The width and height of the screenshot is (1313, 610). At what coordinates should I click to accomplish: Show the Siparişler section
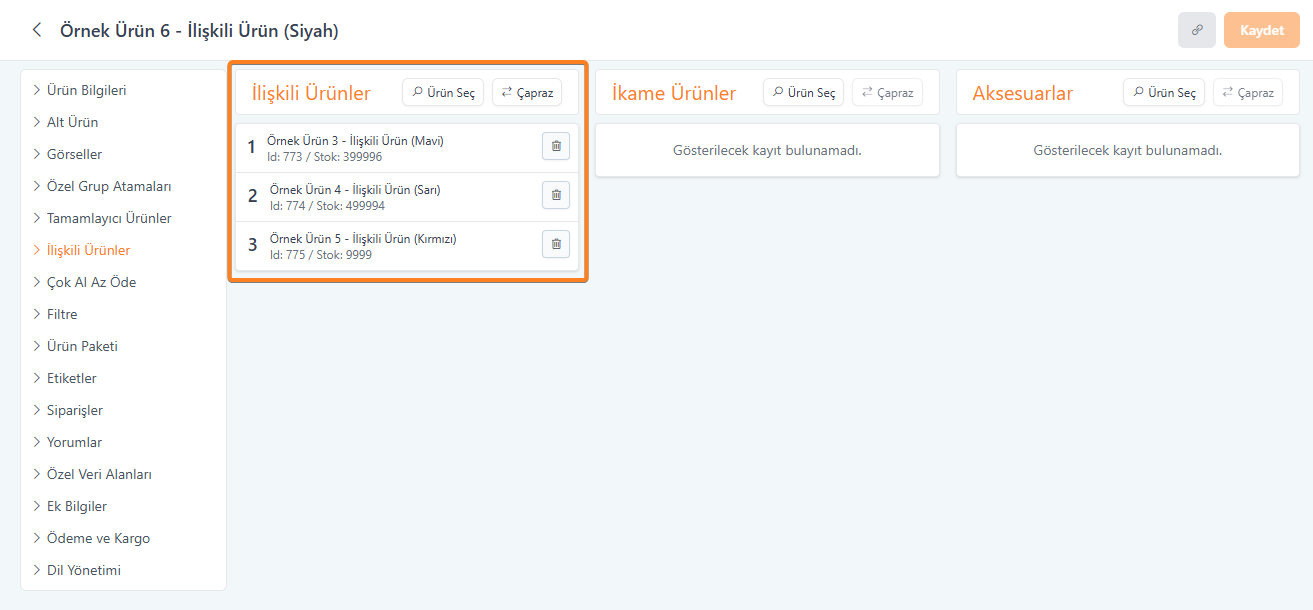pyautogui.click(x=74, y=410)
